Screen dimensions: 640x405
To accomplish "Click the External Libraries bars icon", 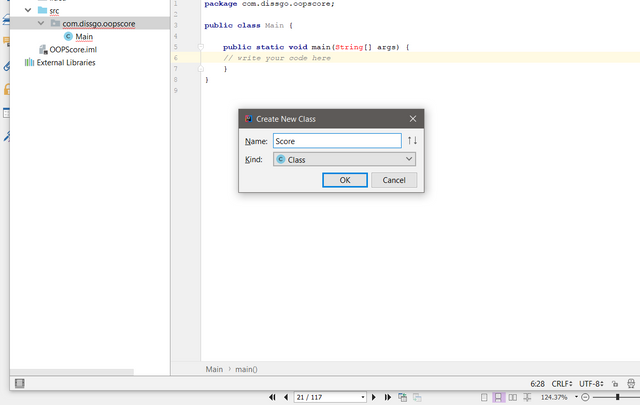I will click(29, 62).
